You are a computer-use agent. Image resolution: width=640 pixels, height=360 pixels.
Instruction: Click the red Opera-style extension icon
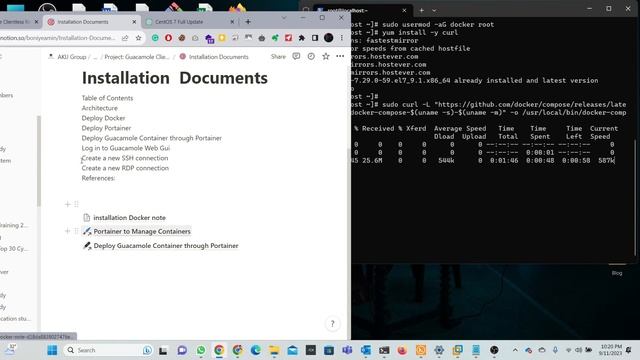[x=168, y=38]
